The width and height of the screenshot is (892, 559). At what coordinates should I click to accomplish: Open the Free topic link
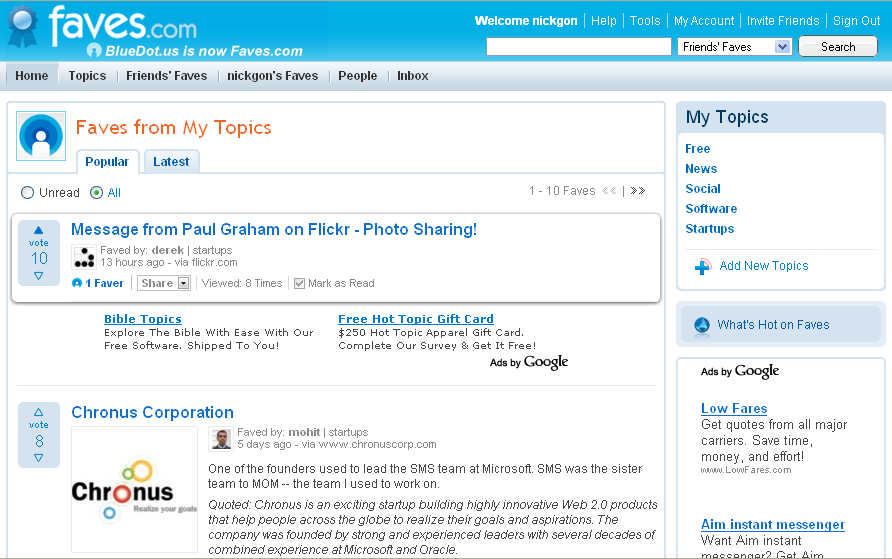(x=697, y=149)
